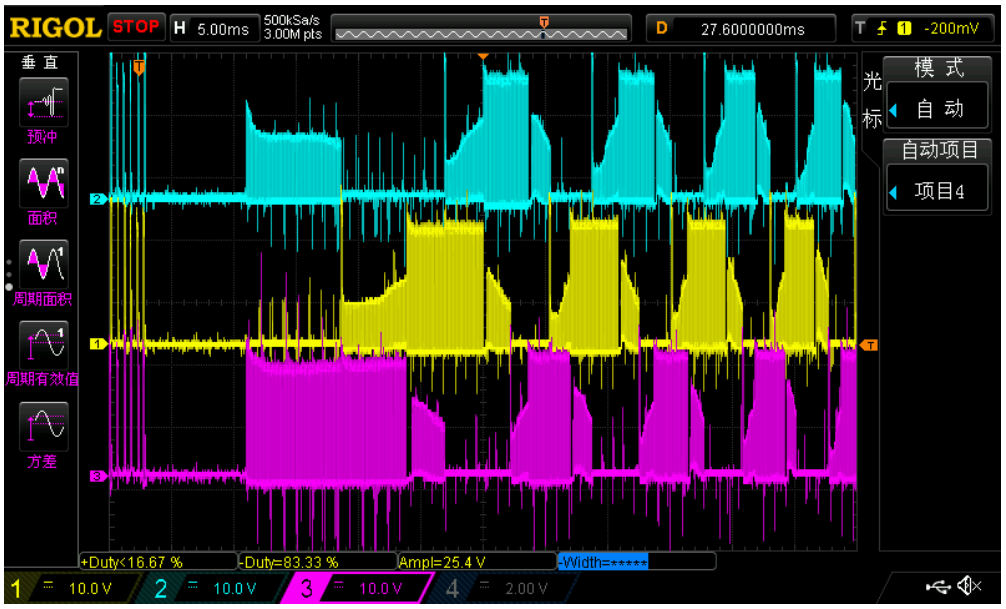Click the delay 27.6000000ms field
Viewport: 1006px width, 609px height.
click(741, 29)
